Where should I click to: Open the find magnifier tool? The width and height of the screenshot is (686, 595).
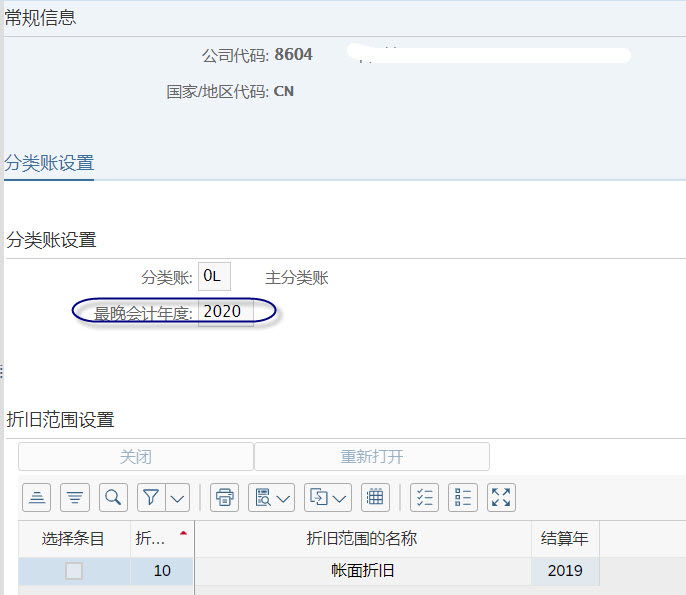(x=113, y=497)
